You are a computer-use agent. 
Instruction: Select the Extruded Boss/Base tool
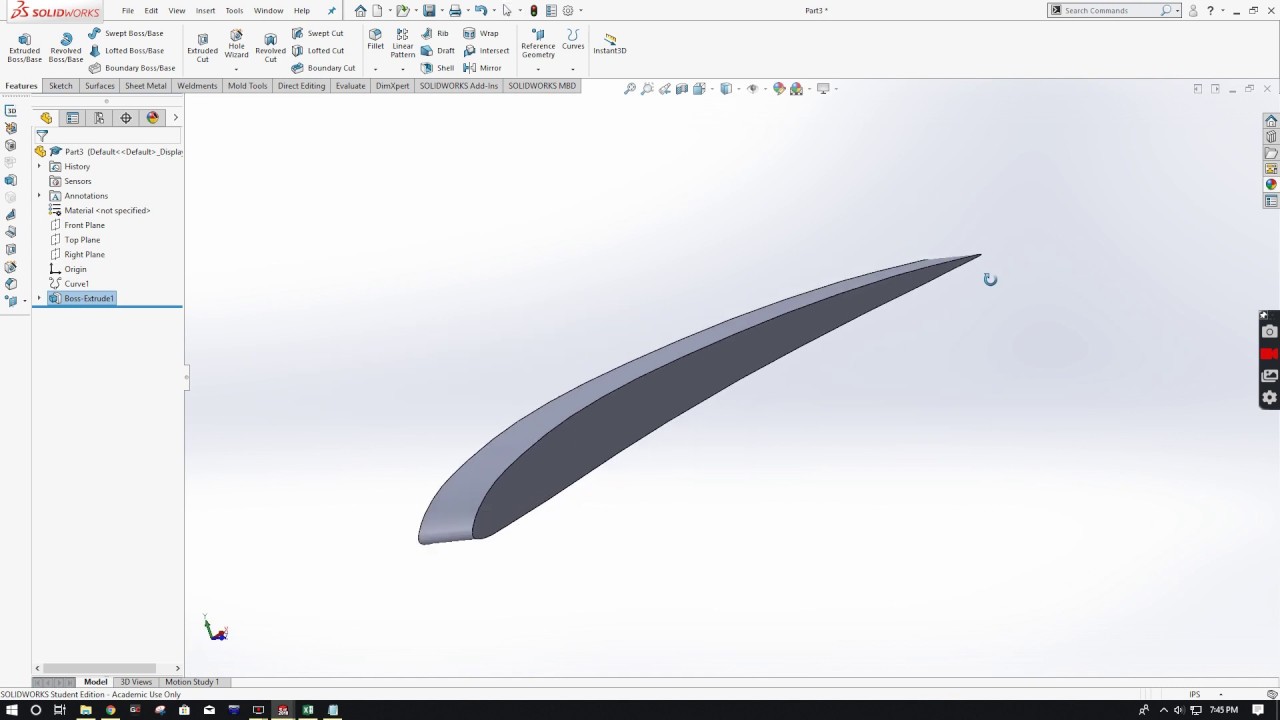(25, 46)
